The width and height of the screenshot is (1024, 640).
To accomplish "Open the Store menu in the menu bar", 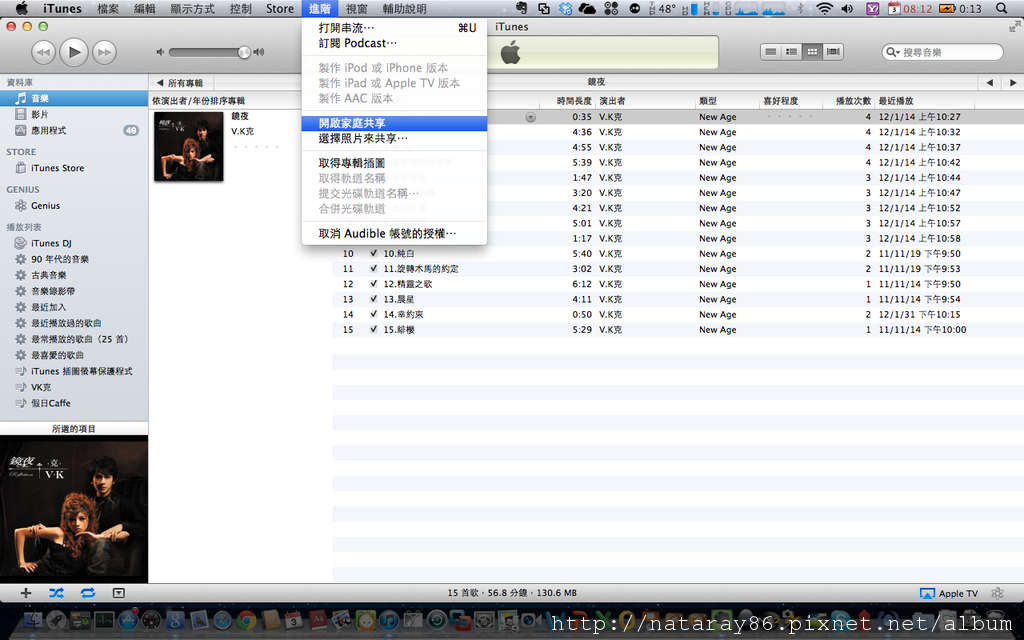I will click(280, 8).
